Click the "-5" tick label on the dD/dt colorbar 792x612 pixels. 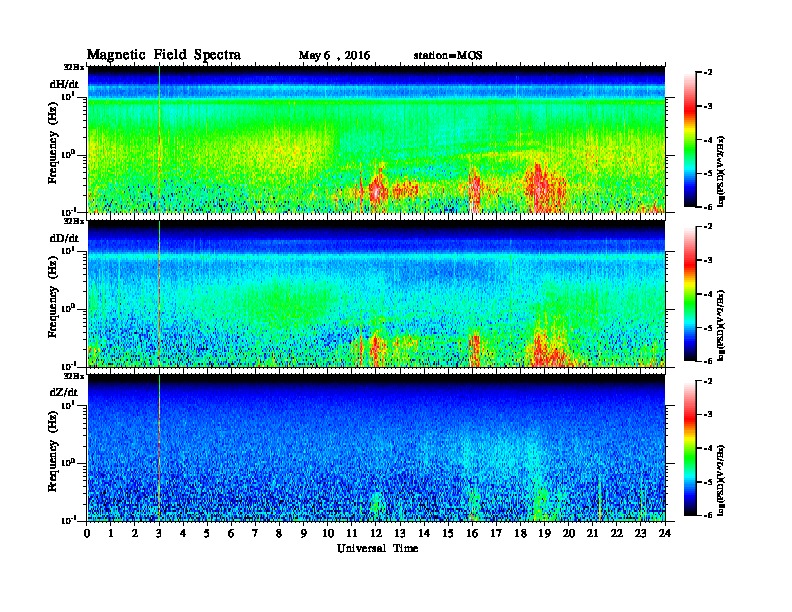click(708, 328)
